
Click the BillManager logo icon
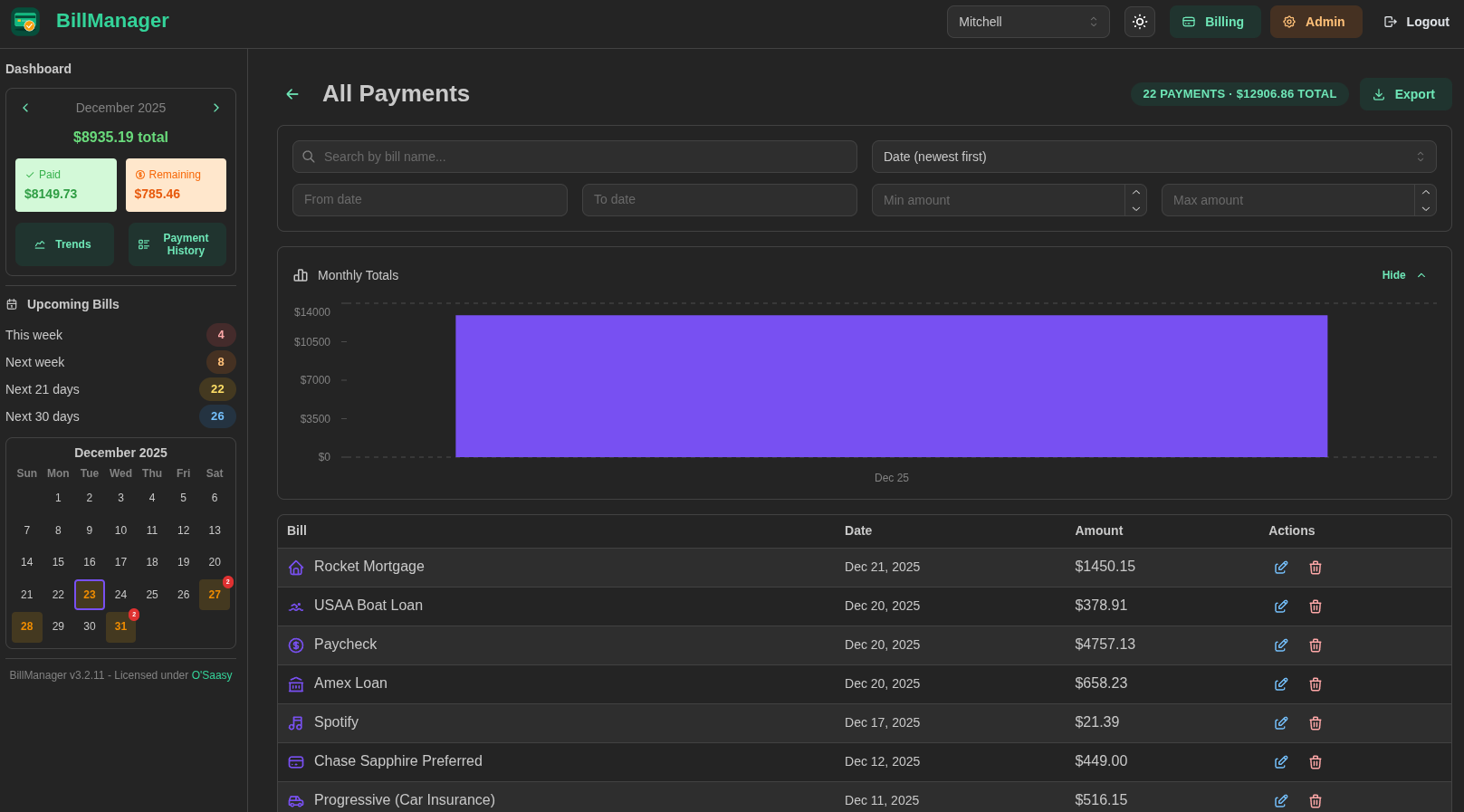tap(25, 22)
